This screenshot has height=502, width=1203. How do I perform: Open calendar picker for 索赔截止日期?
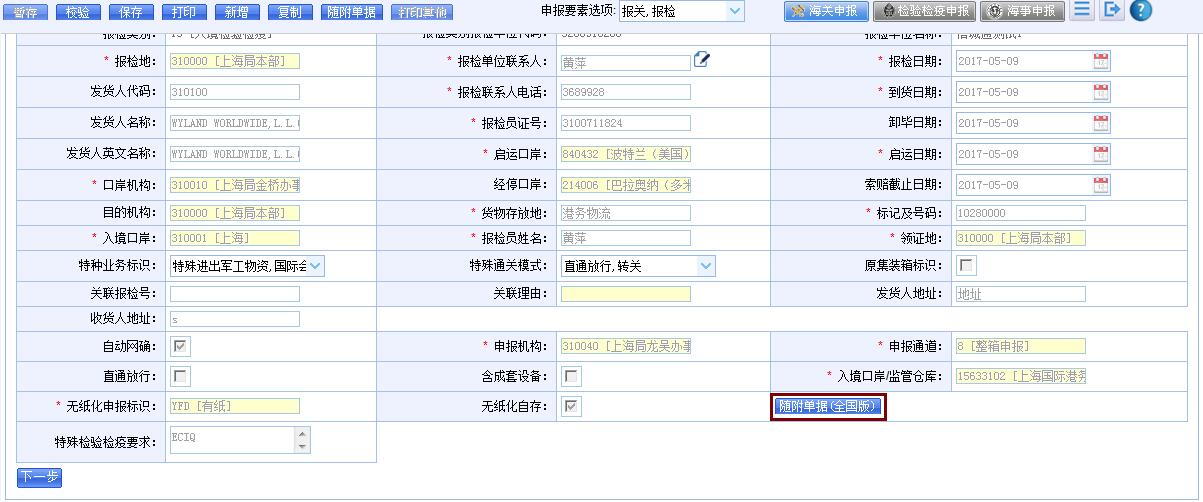(x=1101, y=185)
